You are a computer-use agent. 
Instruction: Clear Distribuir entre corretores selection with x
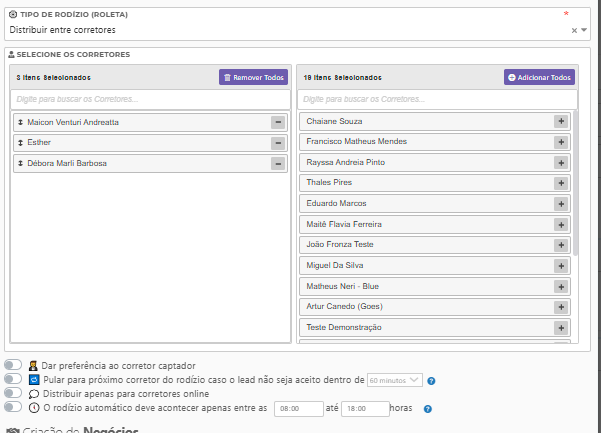(x=574, y=30)
